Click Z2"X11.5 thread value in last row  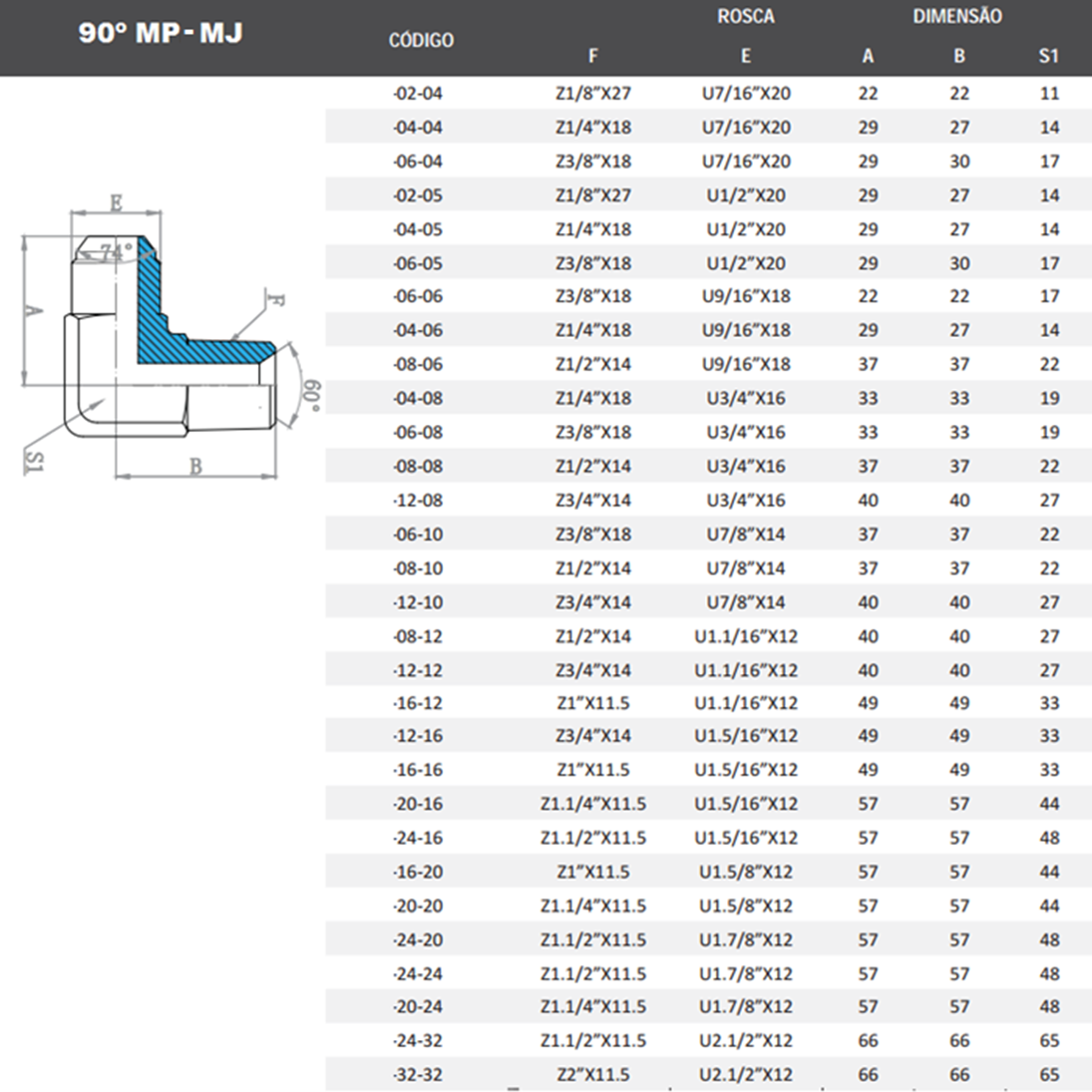(593, 1074)
